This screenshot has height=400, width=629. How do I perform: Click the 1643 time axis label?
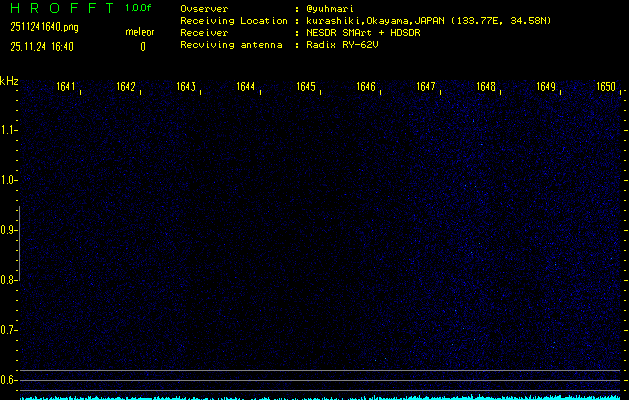(x=186, y=87)
